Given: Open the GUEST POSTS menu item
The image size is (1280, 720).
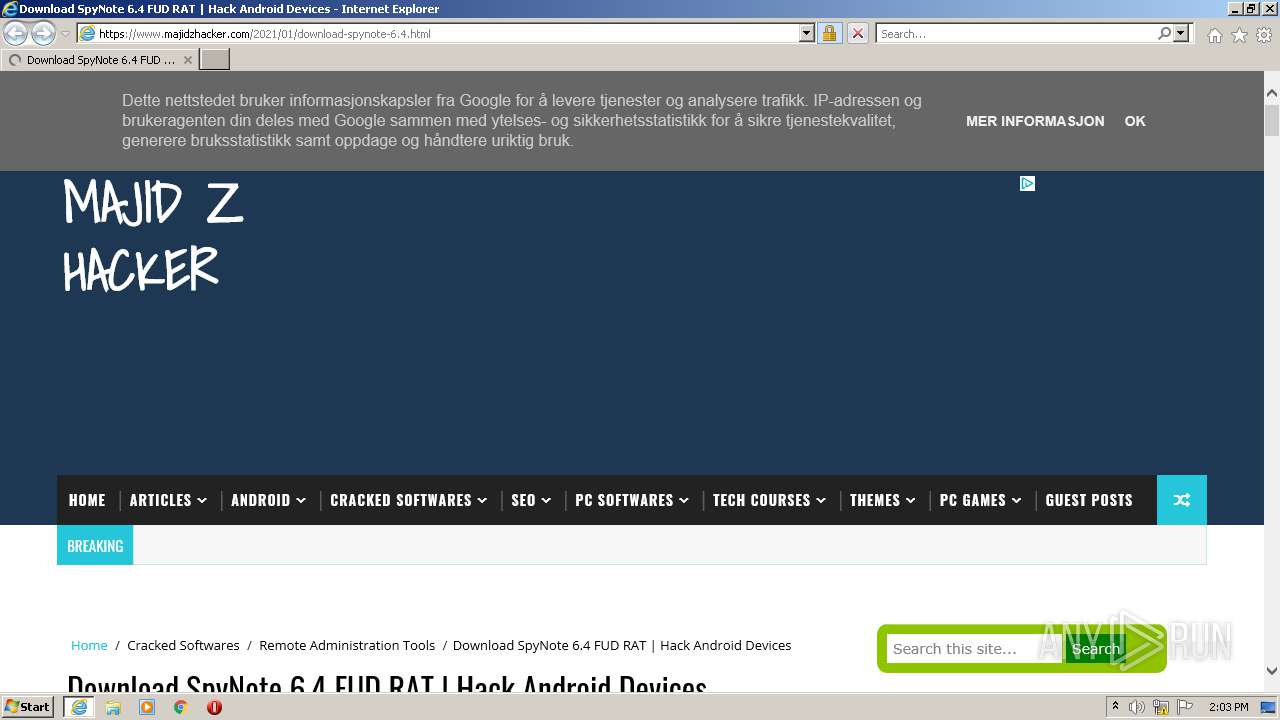Looking at the screenshot, I should click(1089, 500).
